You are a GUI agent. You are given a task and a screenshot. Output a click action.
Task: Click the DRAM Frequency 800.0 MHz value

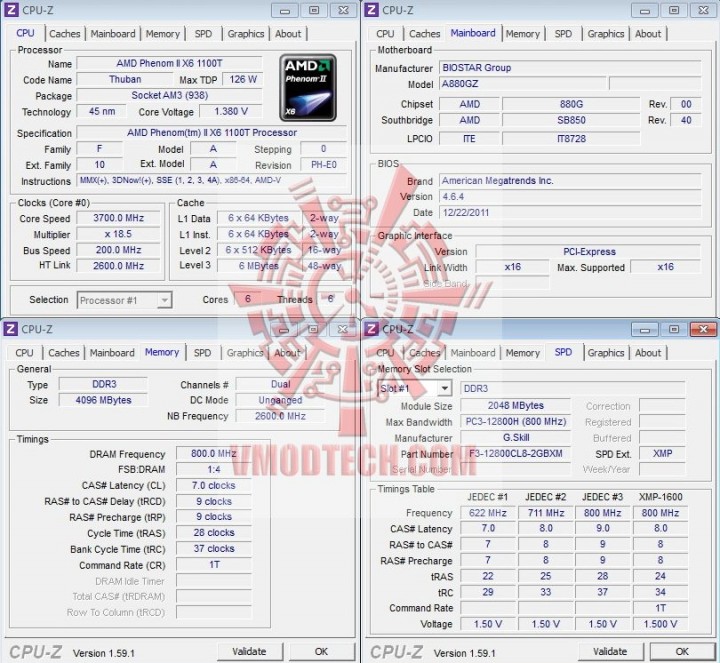[214, 454]
